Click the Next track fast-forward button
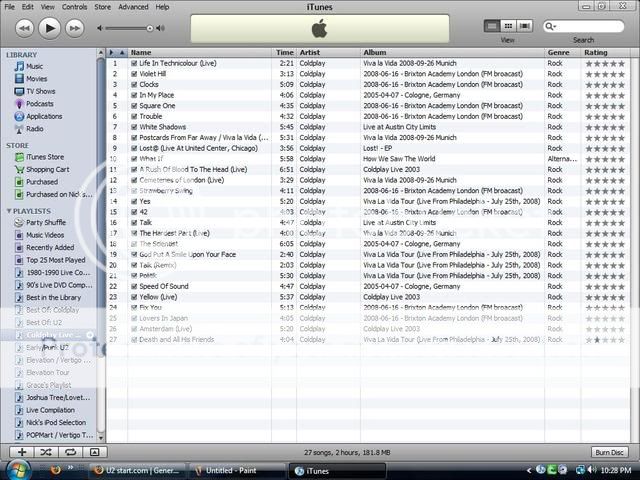Viewport: 640px width, 480px height. (x=75, y=29)
